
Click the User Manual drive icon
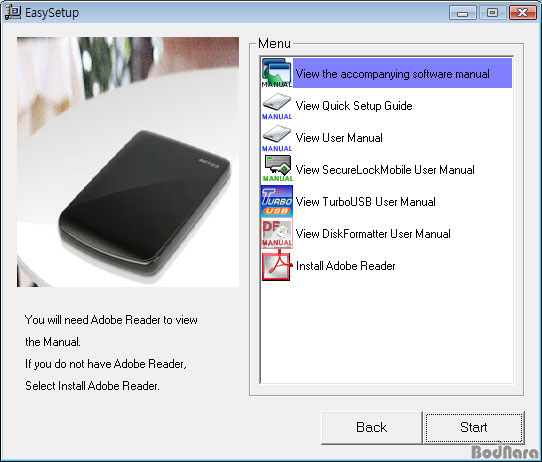277,138
